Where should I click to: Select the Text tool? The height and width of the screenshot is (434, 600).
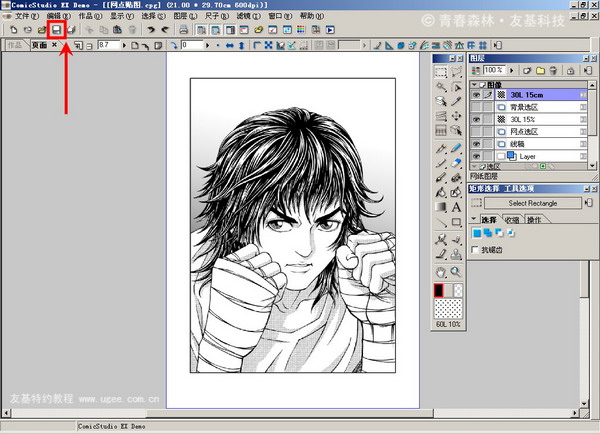point(456,207)
